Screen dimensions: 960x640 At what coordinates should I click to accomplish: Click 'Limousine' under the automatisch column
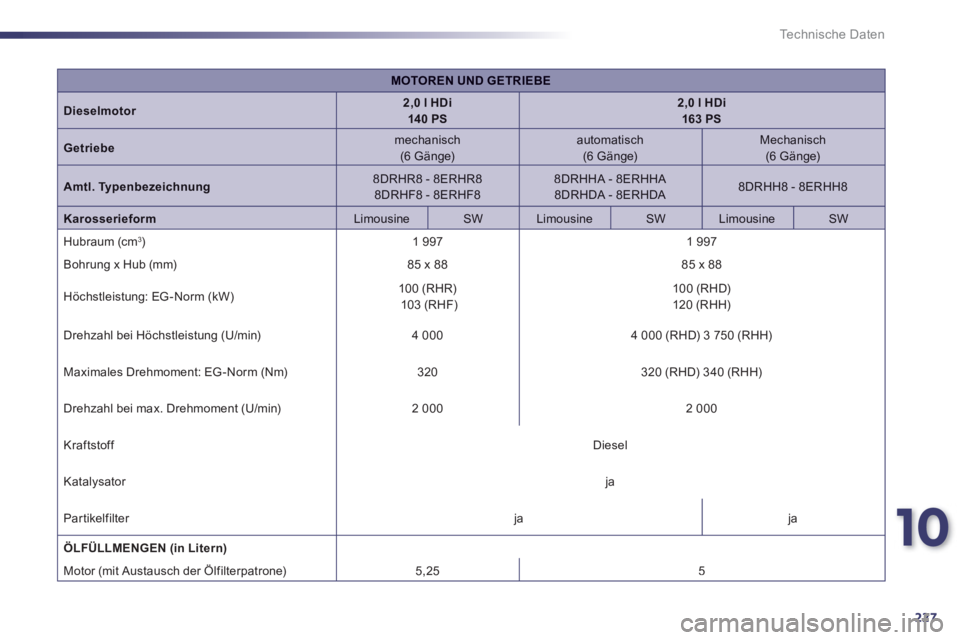(x=564, y=219)
